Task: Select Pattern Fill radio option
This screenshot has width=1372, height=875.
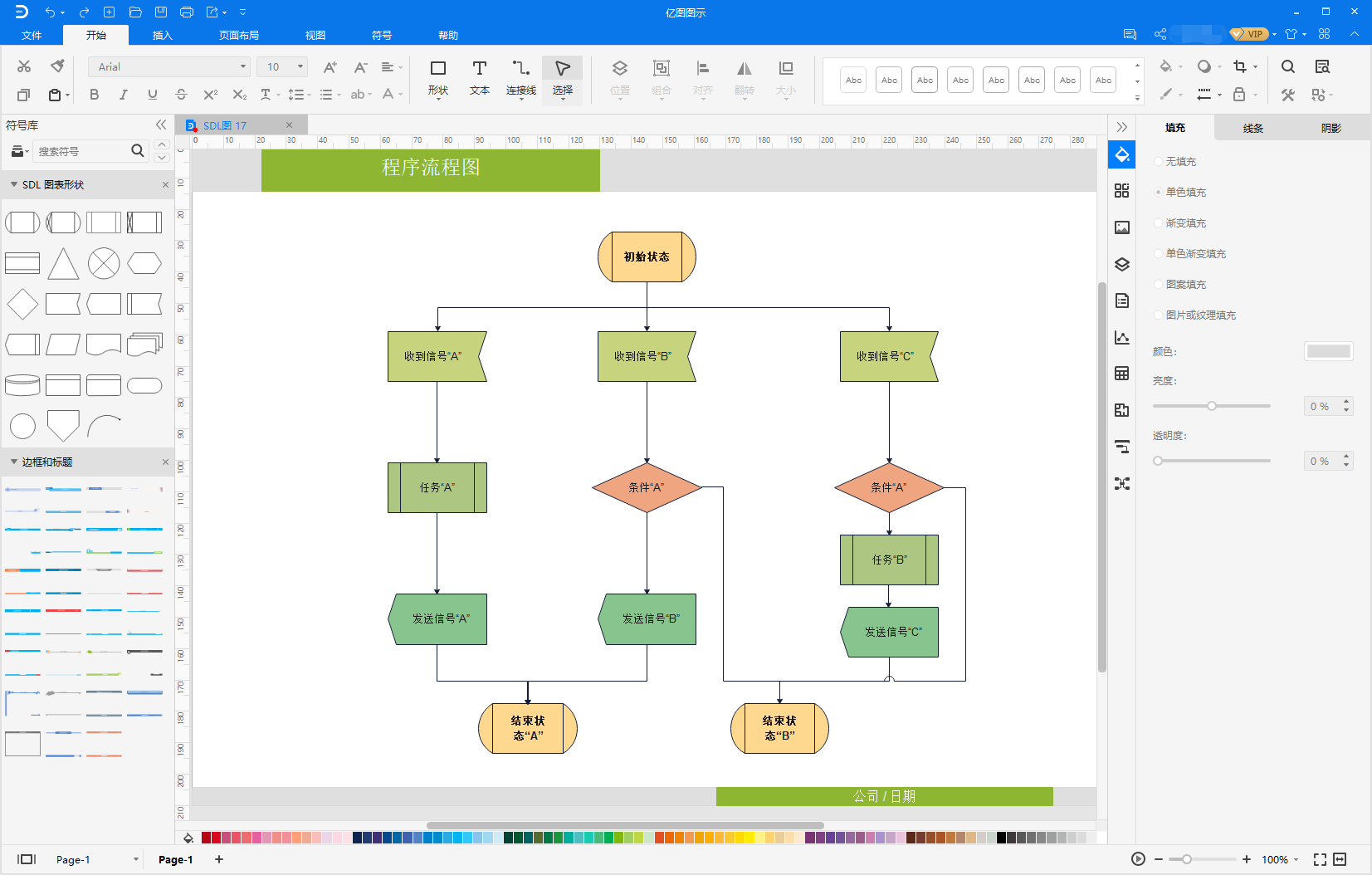Action: coord(1158,284)
